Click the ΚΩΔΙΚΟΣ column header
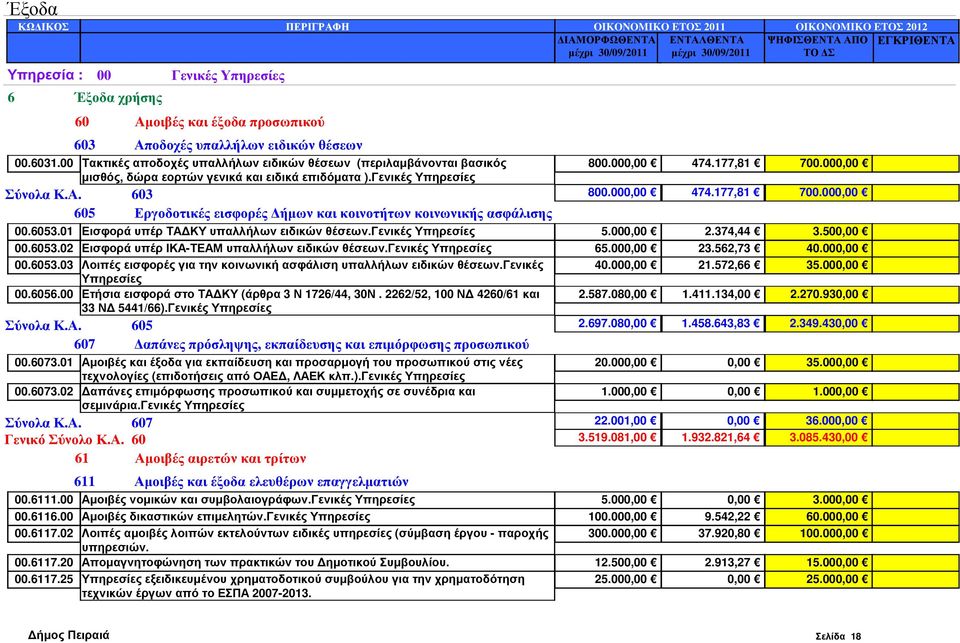Image resolution: width=960 pixels, height=643 pixels. pos(43,26)
